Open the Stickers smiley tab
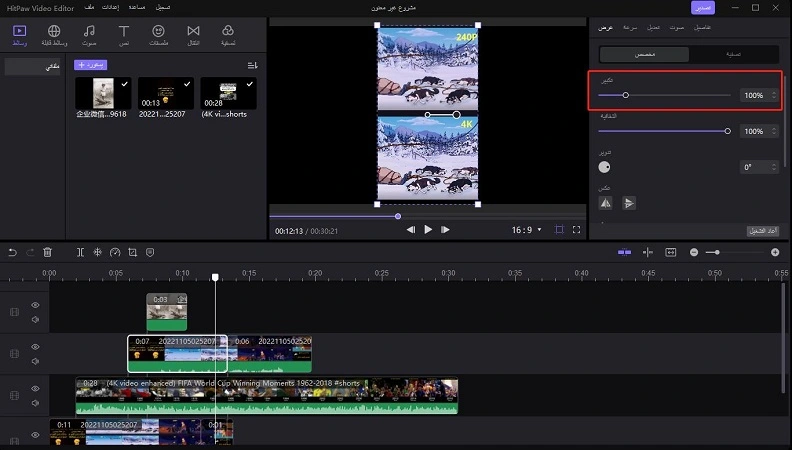This screenshot has height=450, width=792. pos(158,35)
